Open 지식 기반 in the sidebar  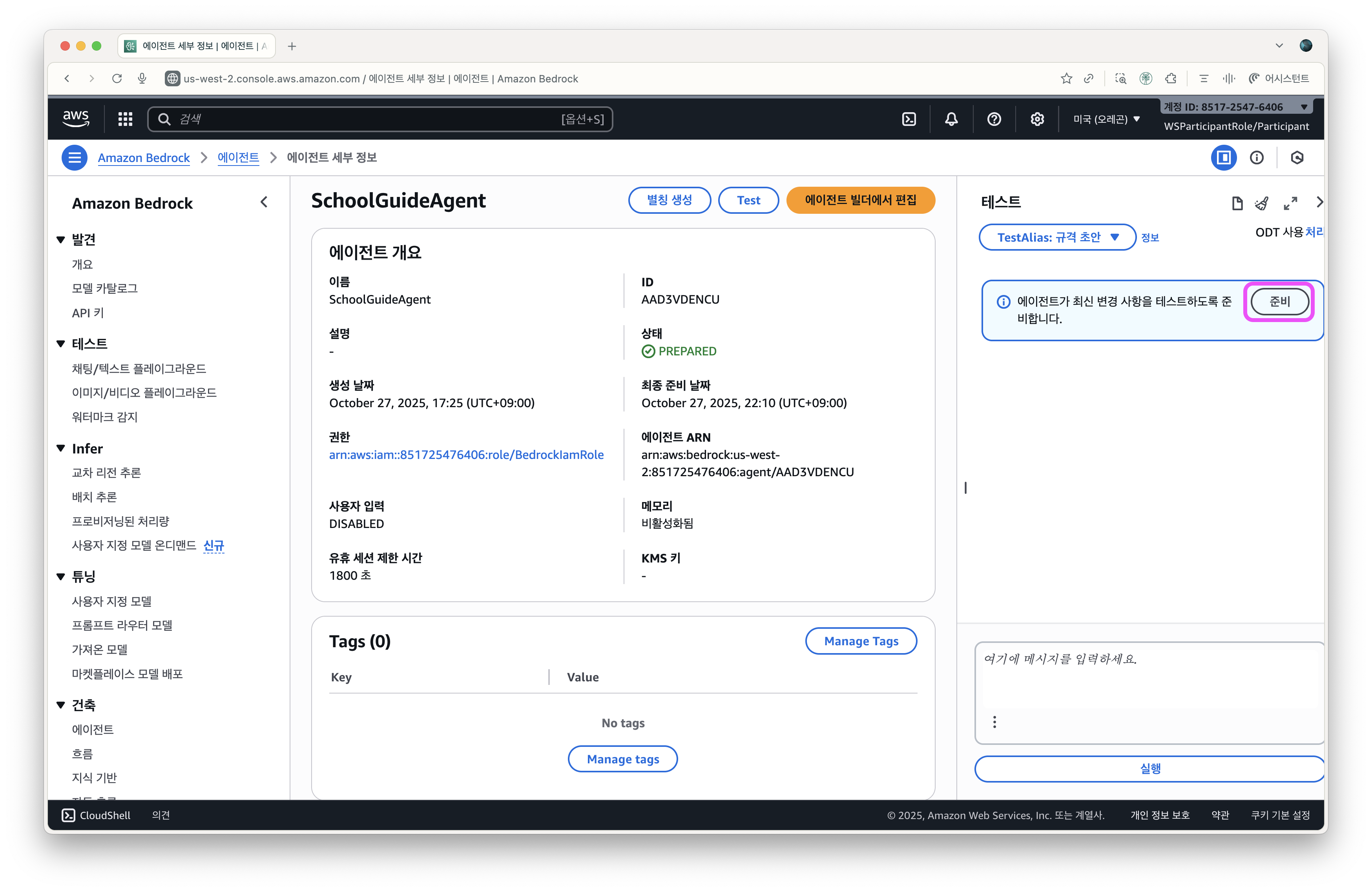point(95,778)
